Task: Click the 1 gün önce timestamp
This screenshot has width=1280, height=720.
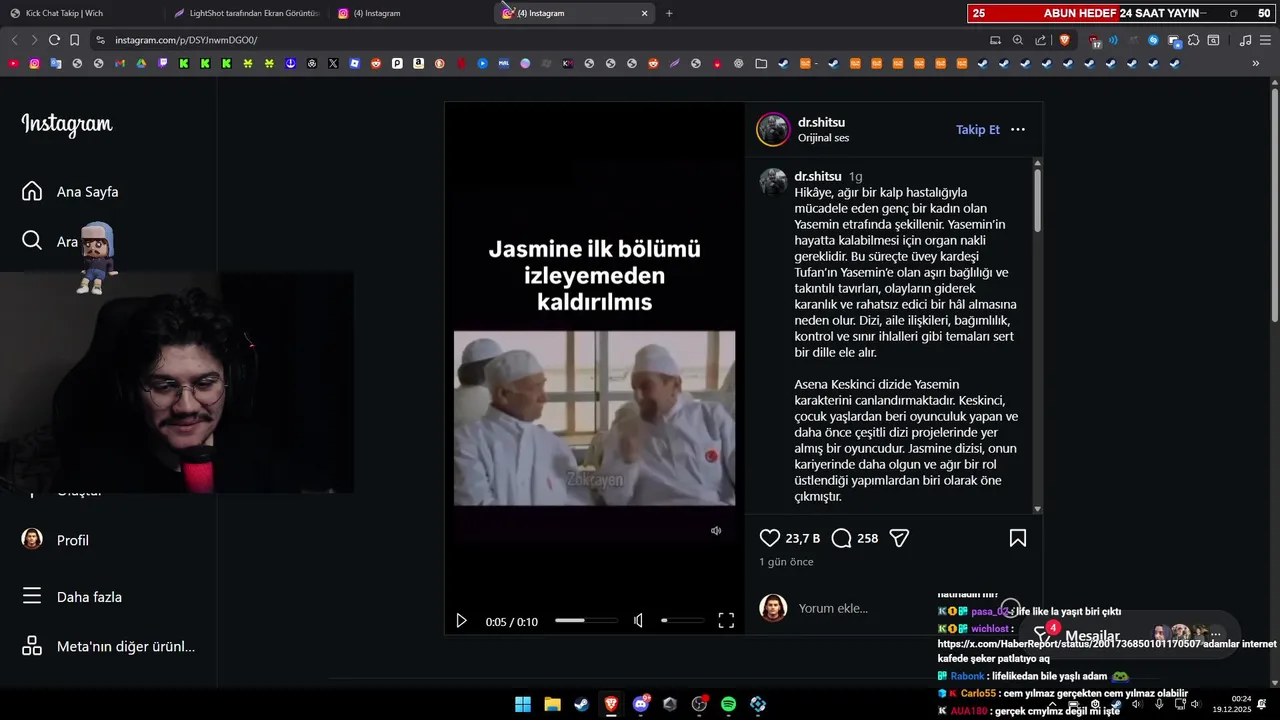Action: pyautogui.click(x=786, y=562)
